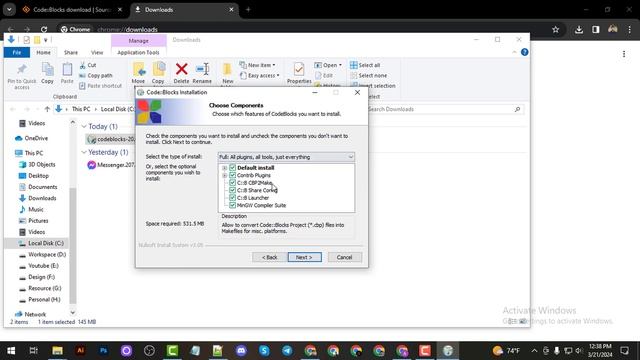The image size is (640, 360).
Task: Switch to the Code::Blocks download browser tab
Action: (72, 9)
